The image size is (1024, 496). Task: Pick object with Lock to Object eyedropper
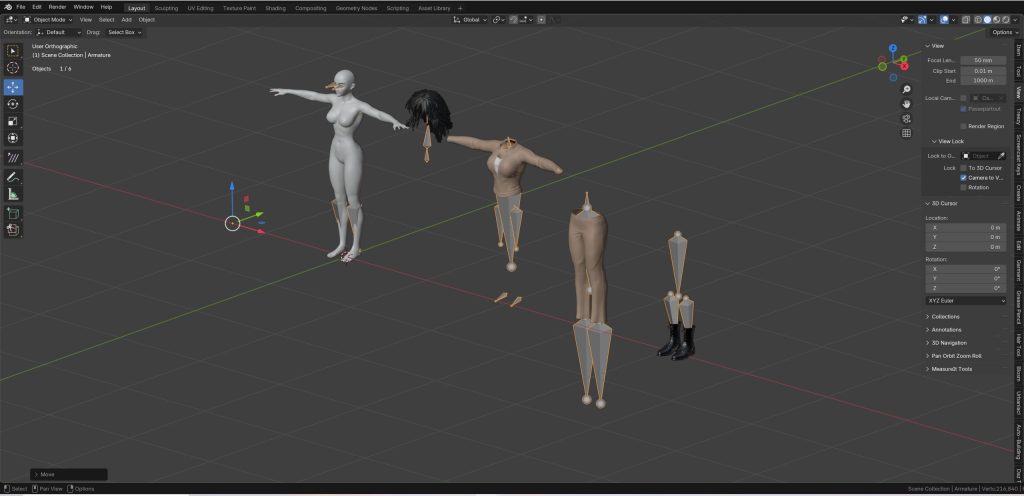(x=1000, y=156)
